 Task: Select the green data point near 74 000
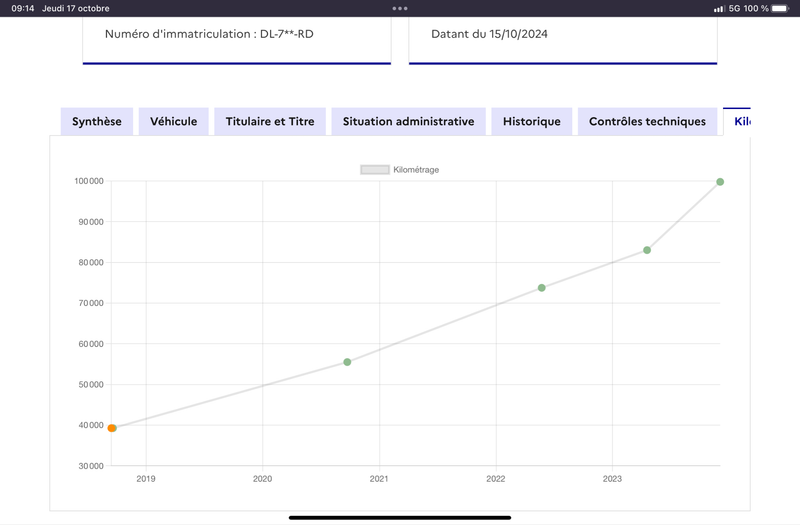[542, 288]
